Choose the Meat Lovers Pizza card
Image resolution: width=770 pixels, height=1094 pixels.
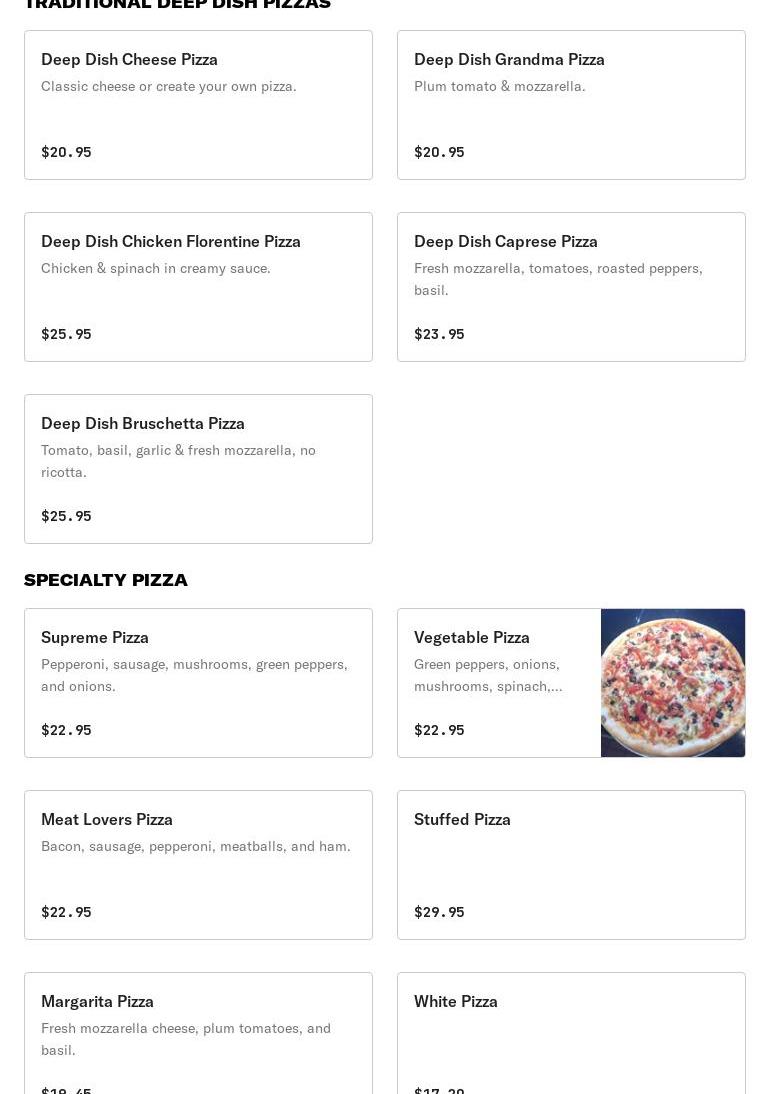click(x=198, y=865)
